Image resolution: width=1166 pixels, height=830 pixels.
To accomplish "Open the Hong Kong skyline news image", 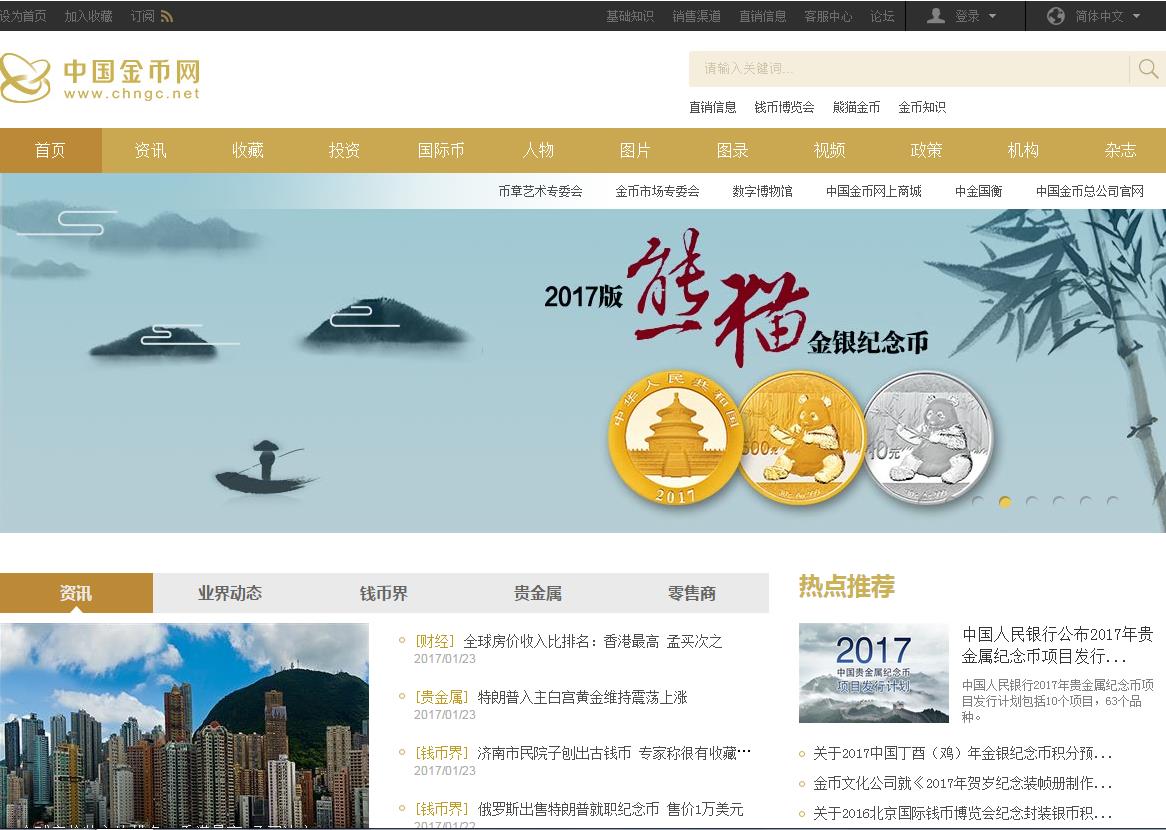I will tap(184, 725).
